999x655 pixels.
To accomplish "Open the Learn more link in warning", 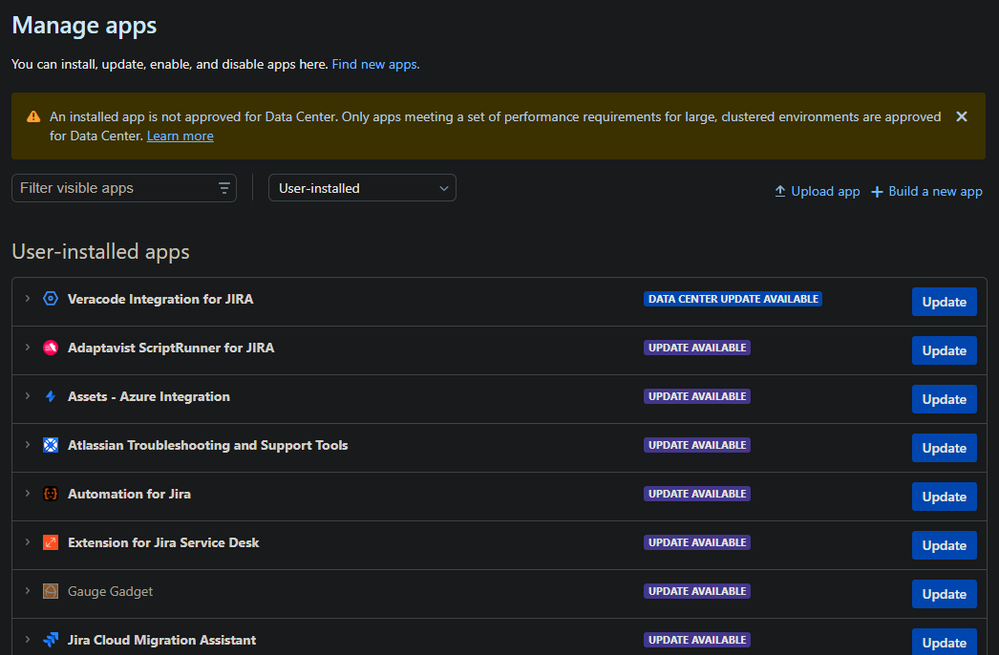I will pos(180,136).
